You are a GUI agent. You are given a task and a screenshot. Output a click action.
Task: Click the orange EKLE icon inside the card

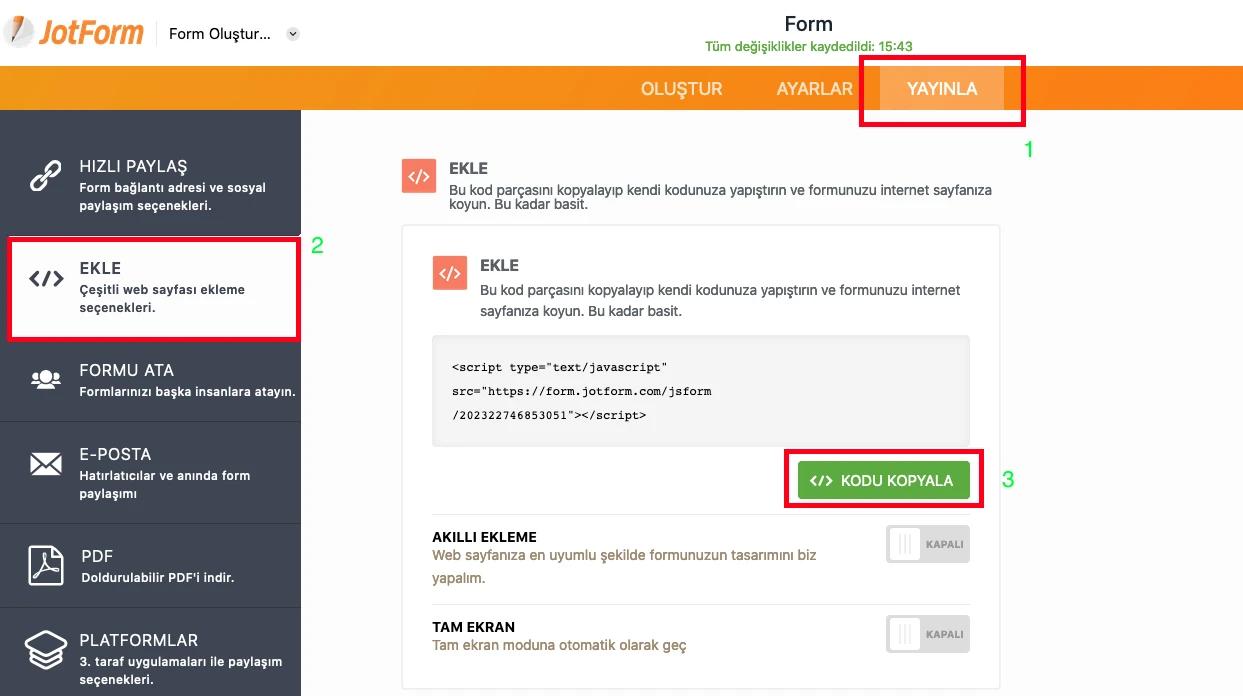click(x=449, y=273)
